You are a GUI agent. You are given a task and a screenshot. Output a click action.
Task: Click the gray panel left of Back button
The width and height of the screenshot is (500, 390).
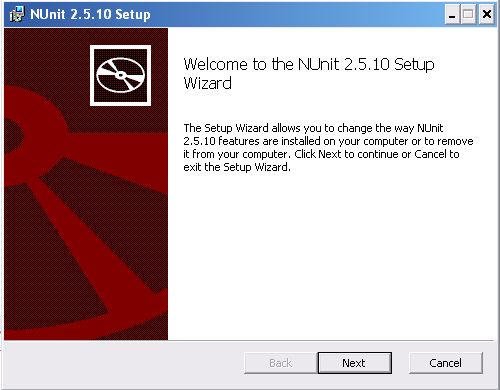pos(123,363)
